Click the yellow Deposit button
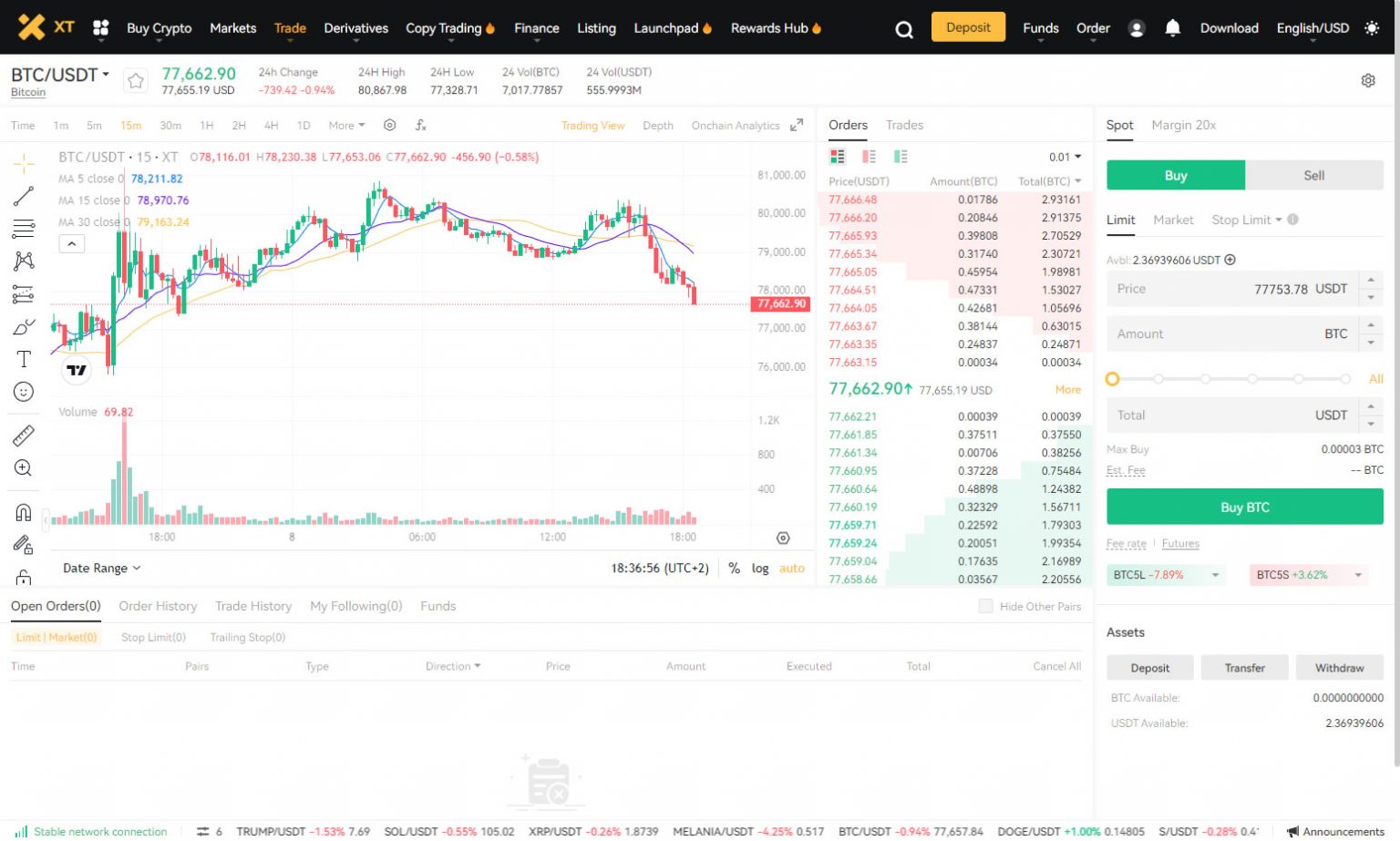The image size is (1400, 841). point(968,27)
